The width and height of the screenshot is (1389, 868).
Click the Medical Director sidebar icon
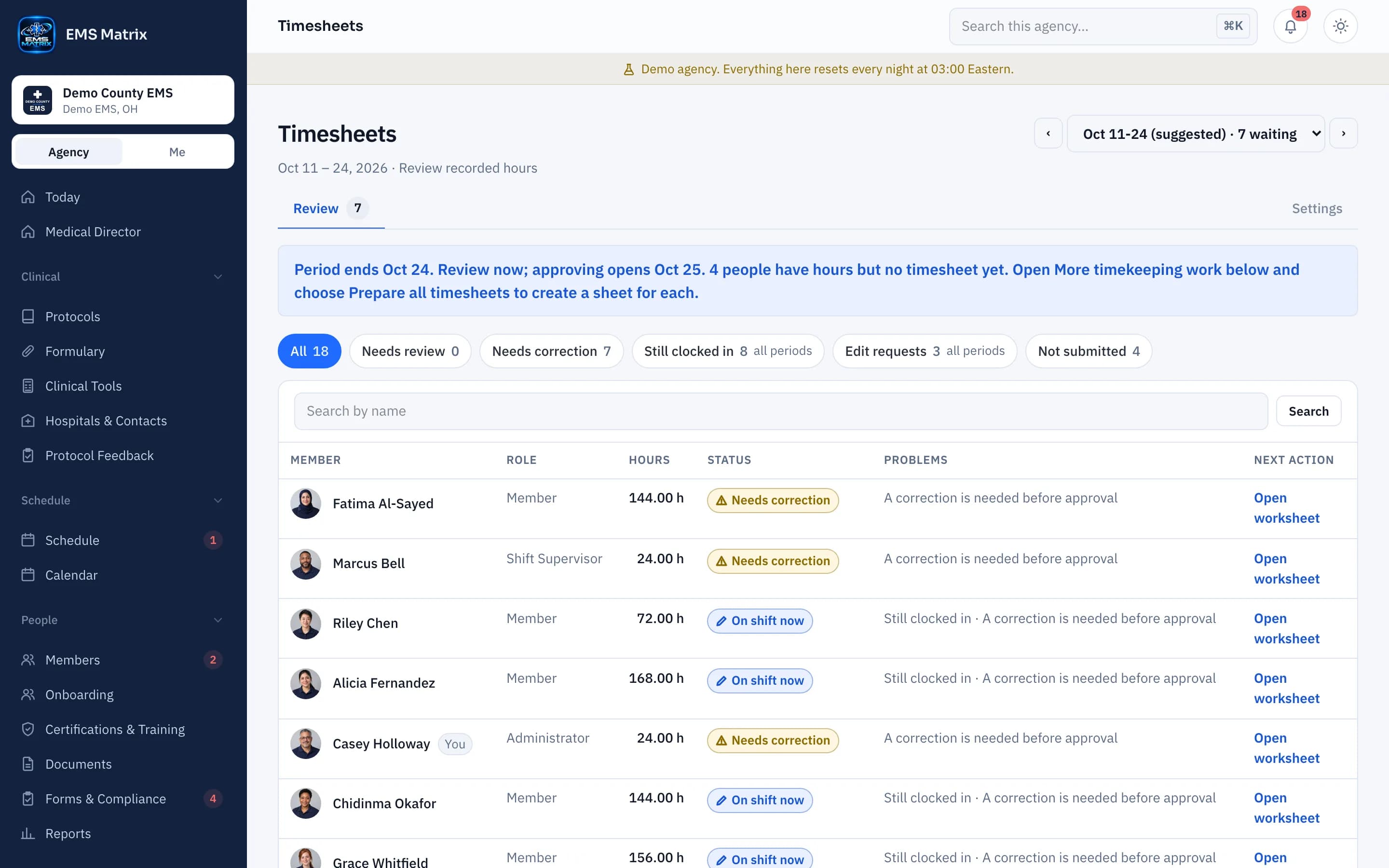tap(28, 231)
